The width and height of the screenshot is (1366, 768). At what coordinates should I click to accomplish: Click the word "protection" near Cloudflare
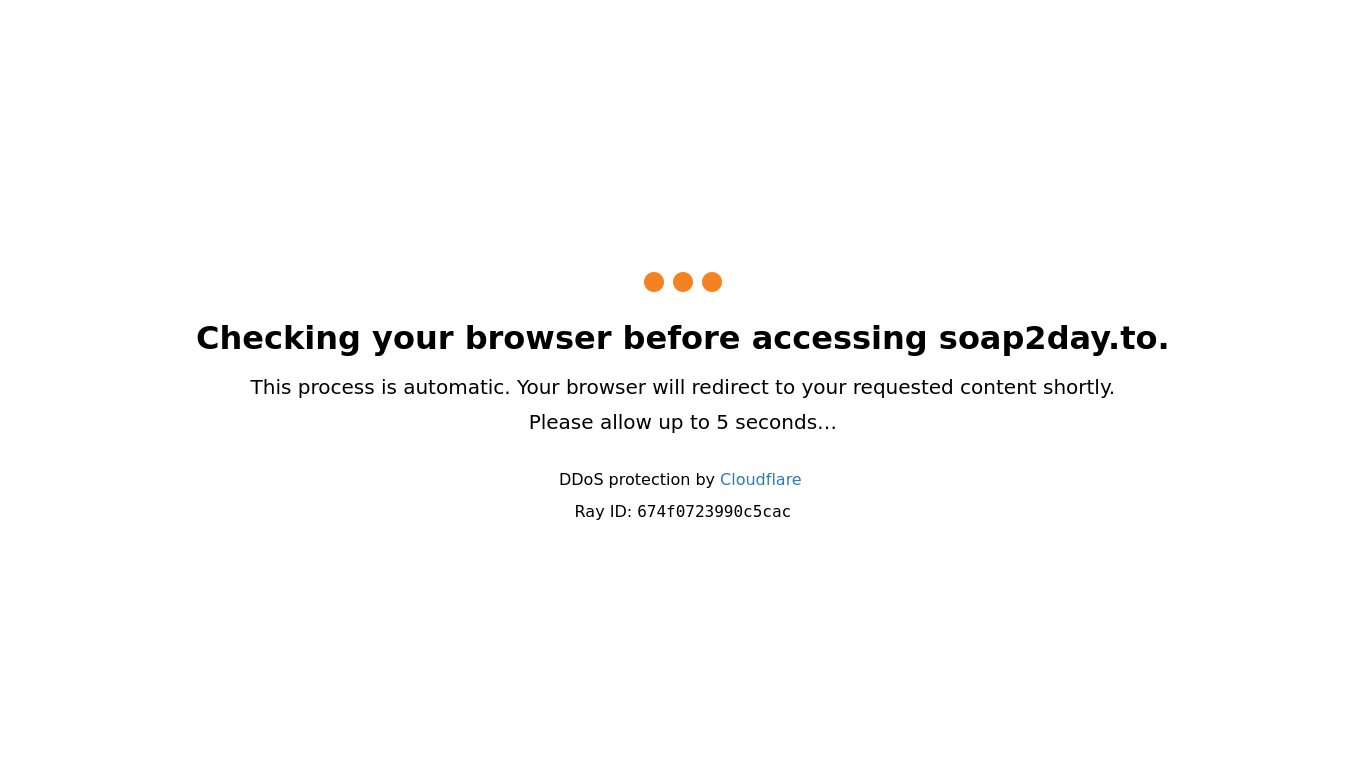click(x=650, y=480)
